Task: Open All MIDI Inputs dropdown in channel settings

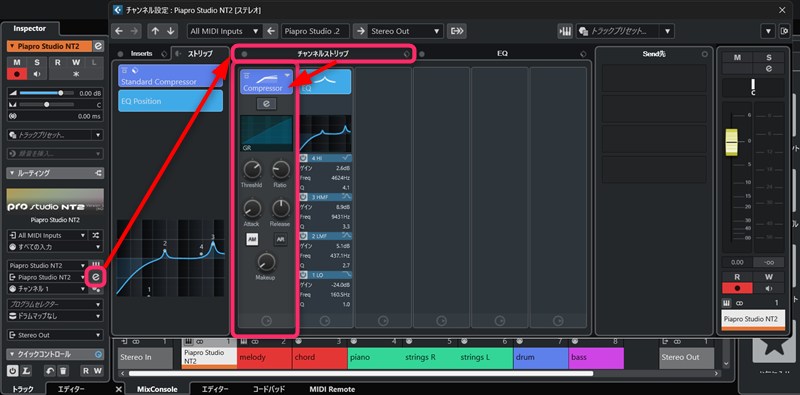Action: pos(224,31)
